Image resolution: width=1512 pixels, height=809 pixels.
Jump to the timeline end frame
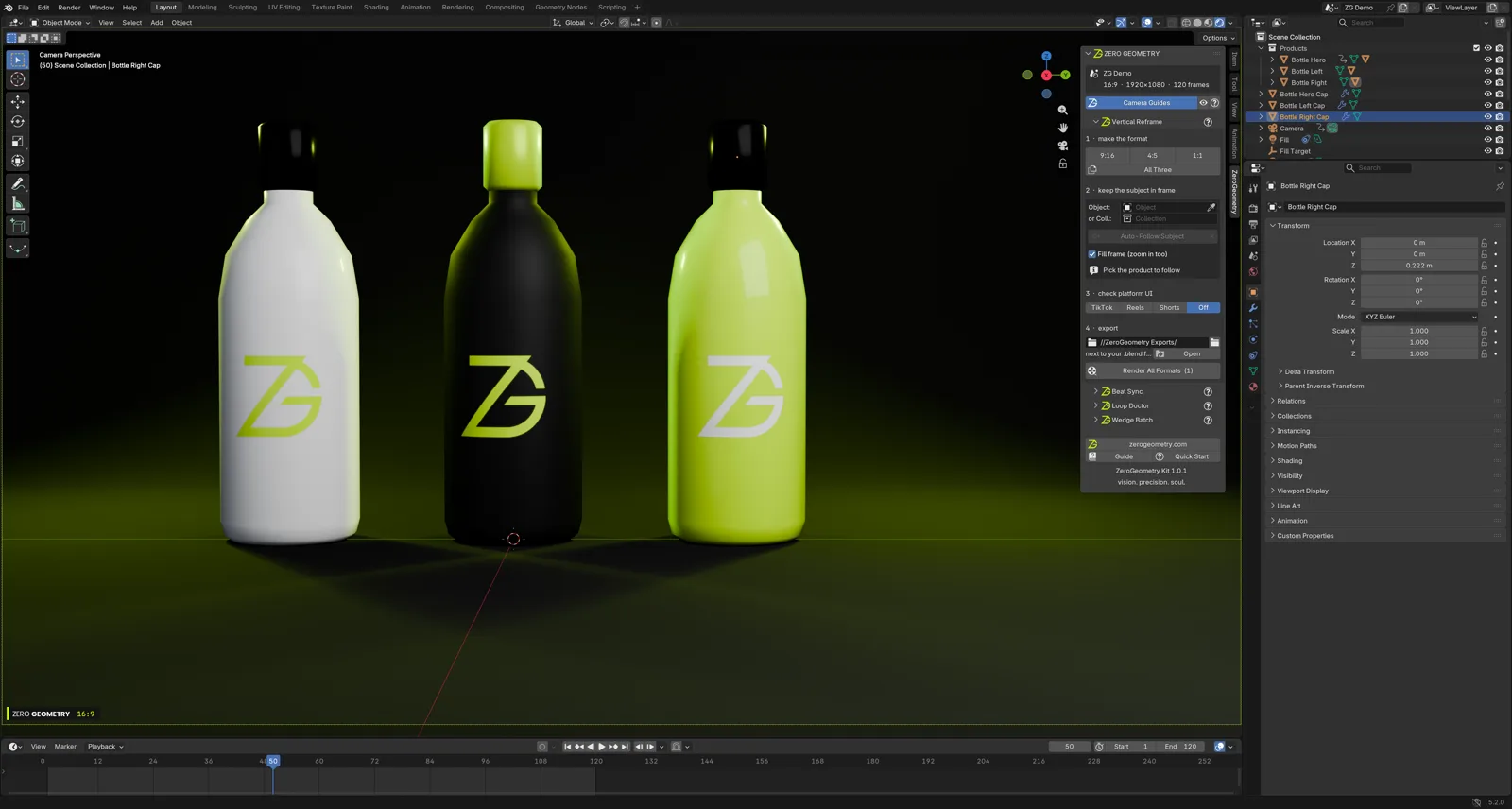tap(625, 747)
